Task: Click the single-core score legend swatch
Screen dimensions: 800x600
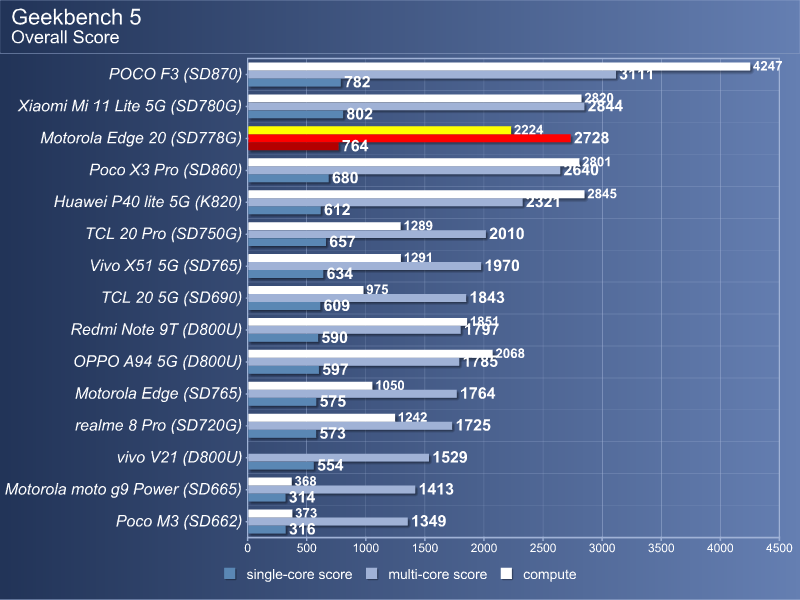Action: tap(230, 574)
